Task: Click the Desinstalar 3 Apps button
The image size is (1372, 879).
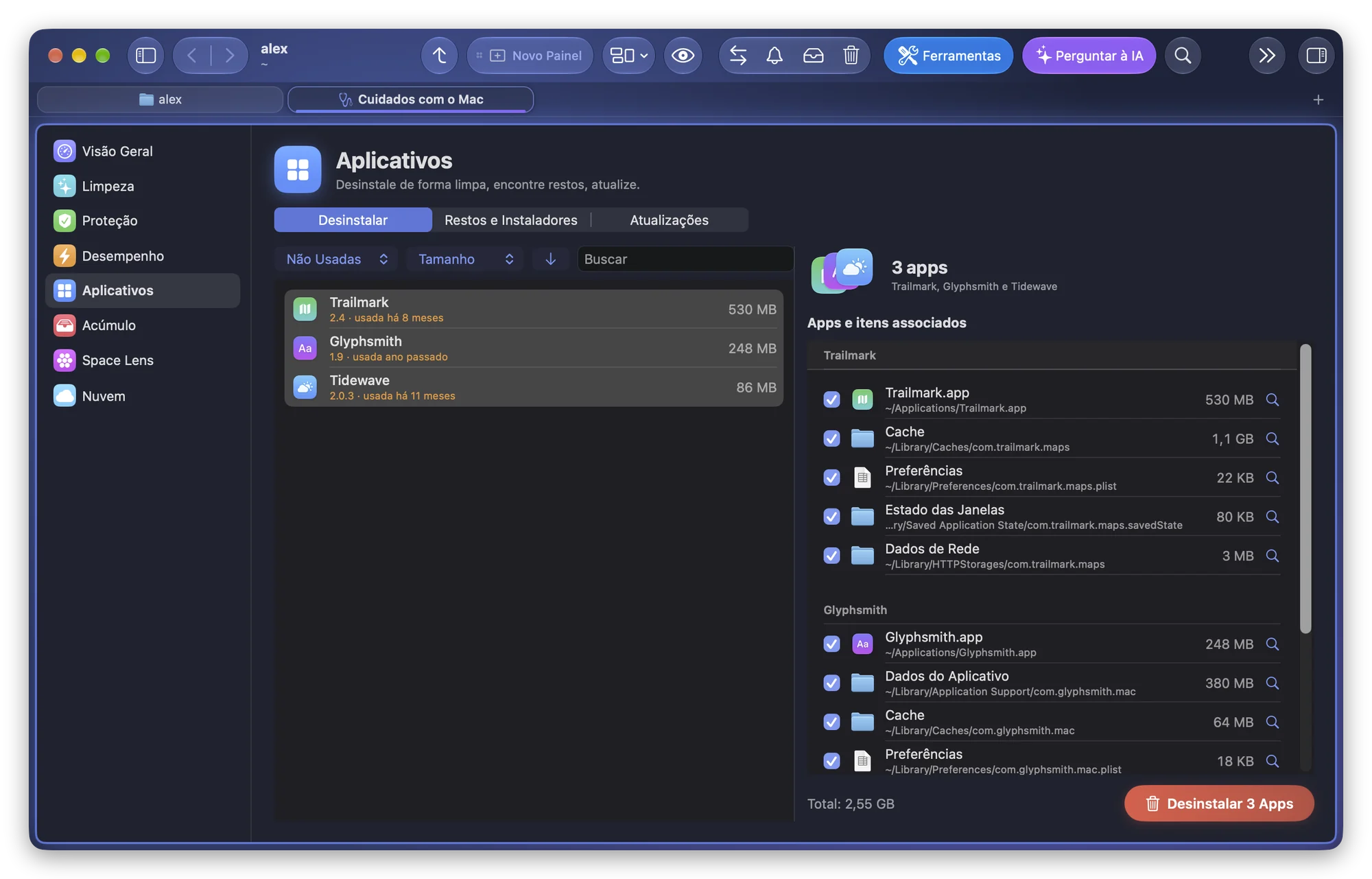Action: click(x=1219, y=803)
